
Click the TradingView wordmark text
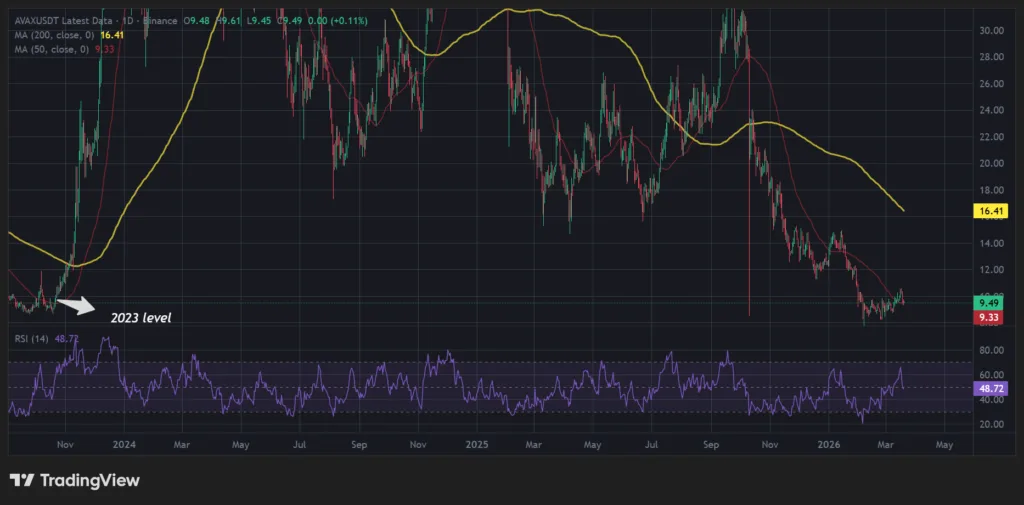tap(89, 481)
